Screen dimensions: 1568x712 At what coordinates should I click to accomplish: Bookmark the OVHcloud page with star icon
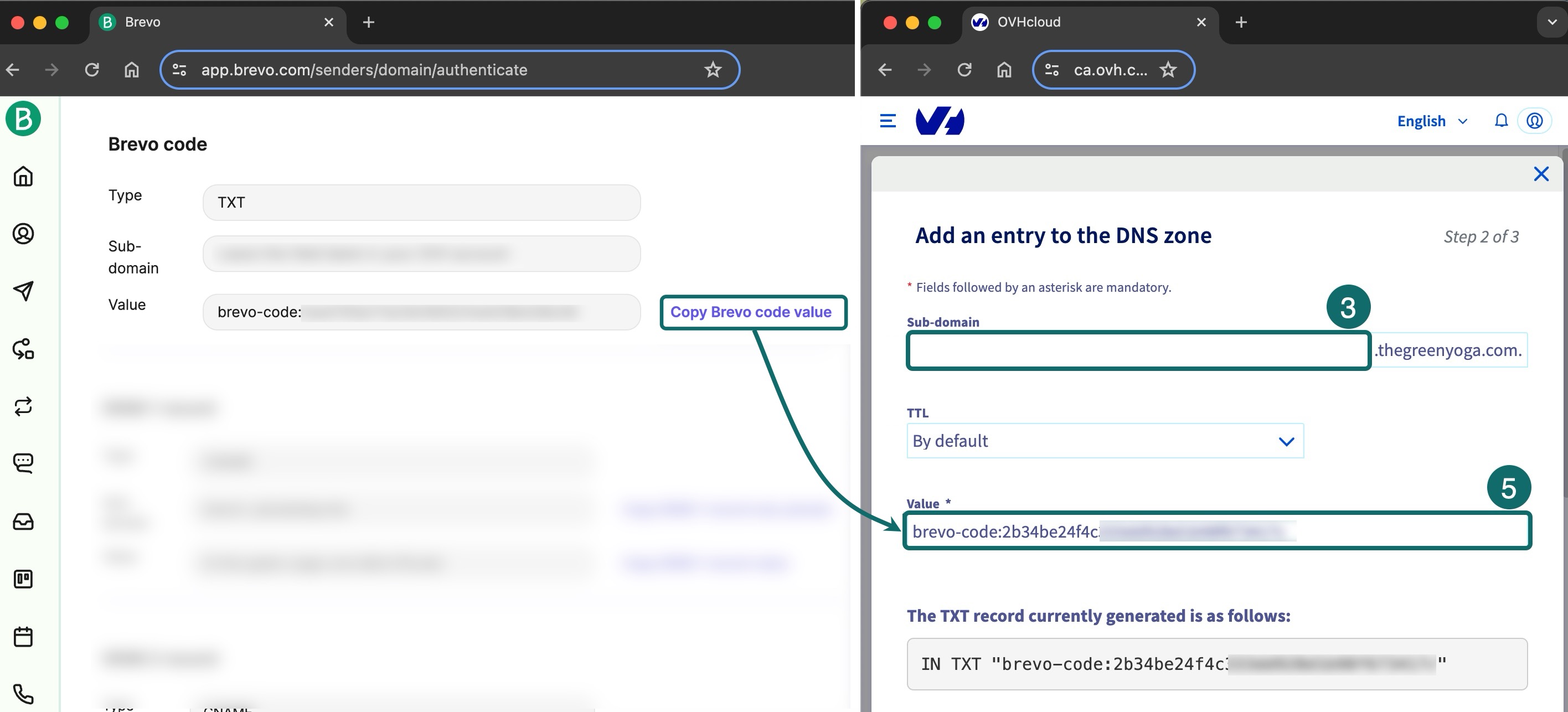(1168, 70)
